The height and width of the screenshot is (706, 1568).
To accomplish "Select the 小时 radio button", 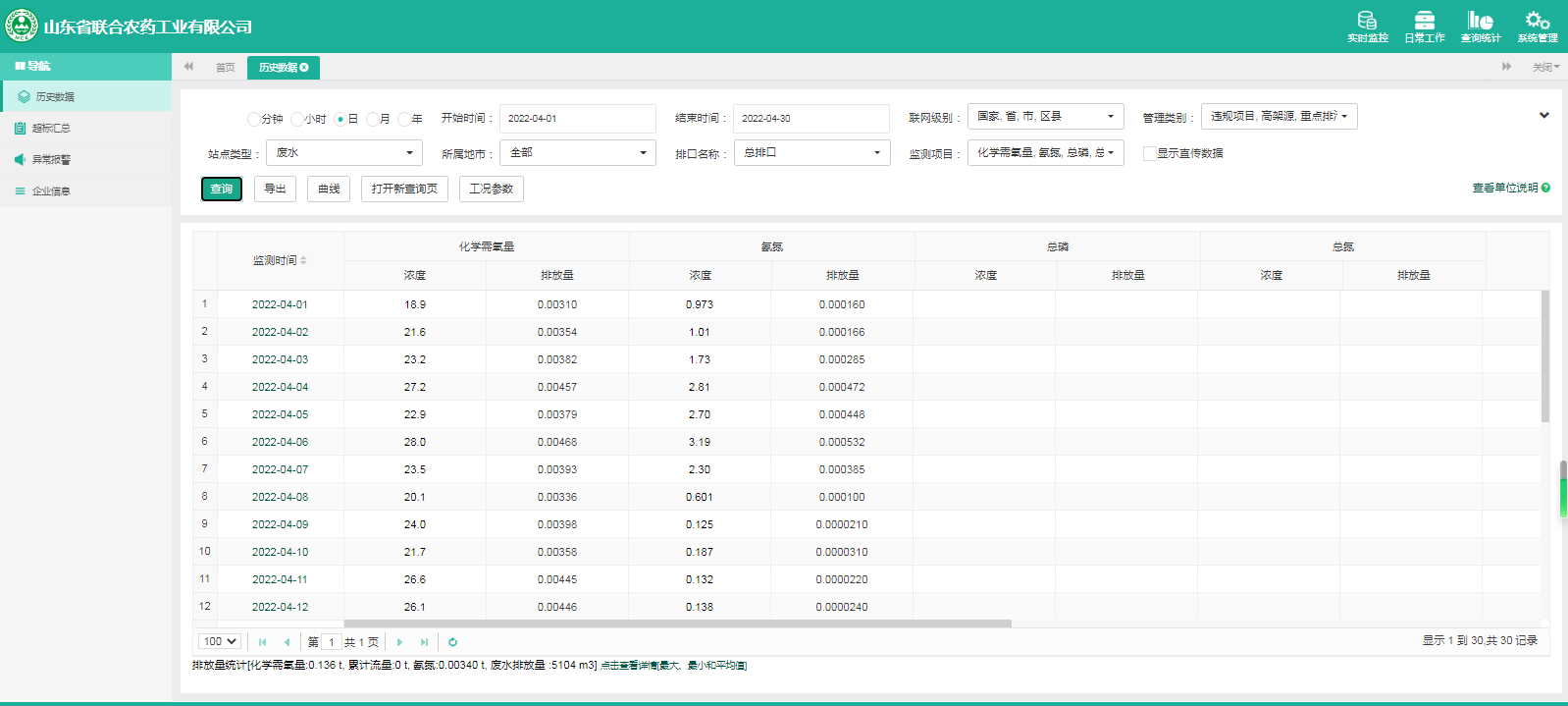I will tap(297, 119).
